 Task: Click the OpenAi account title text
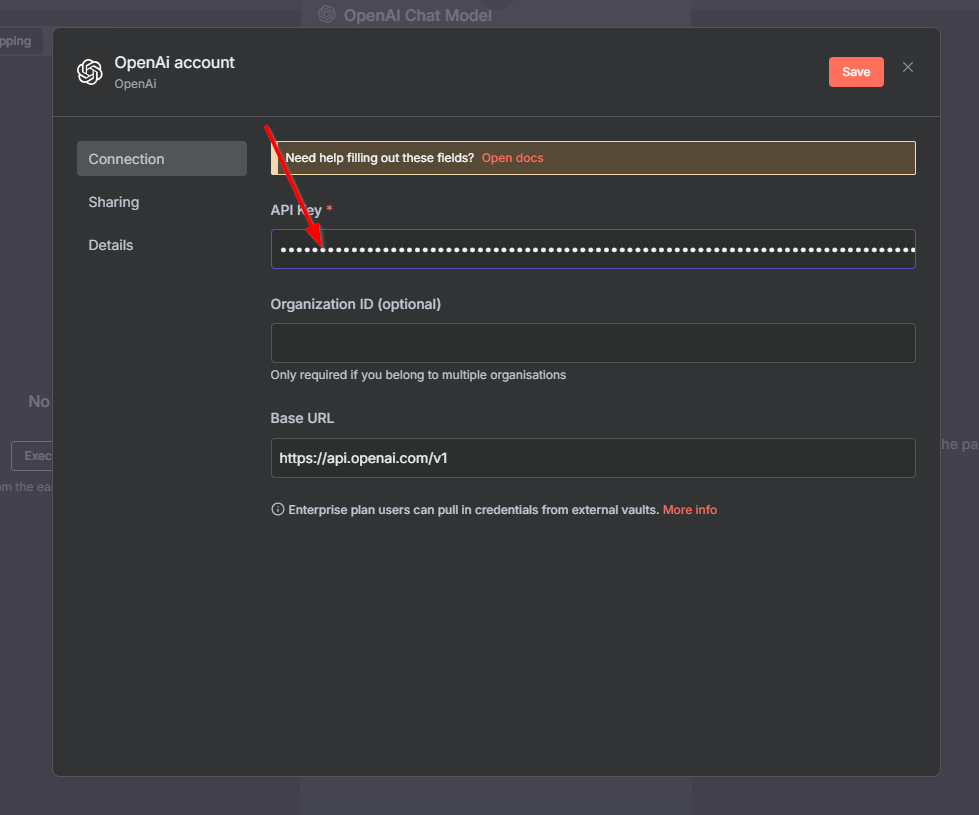174,62
